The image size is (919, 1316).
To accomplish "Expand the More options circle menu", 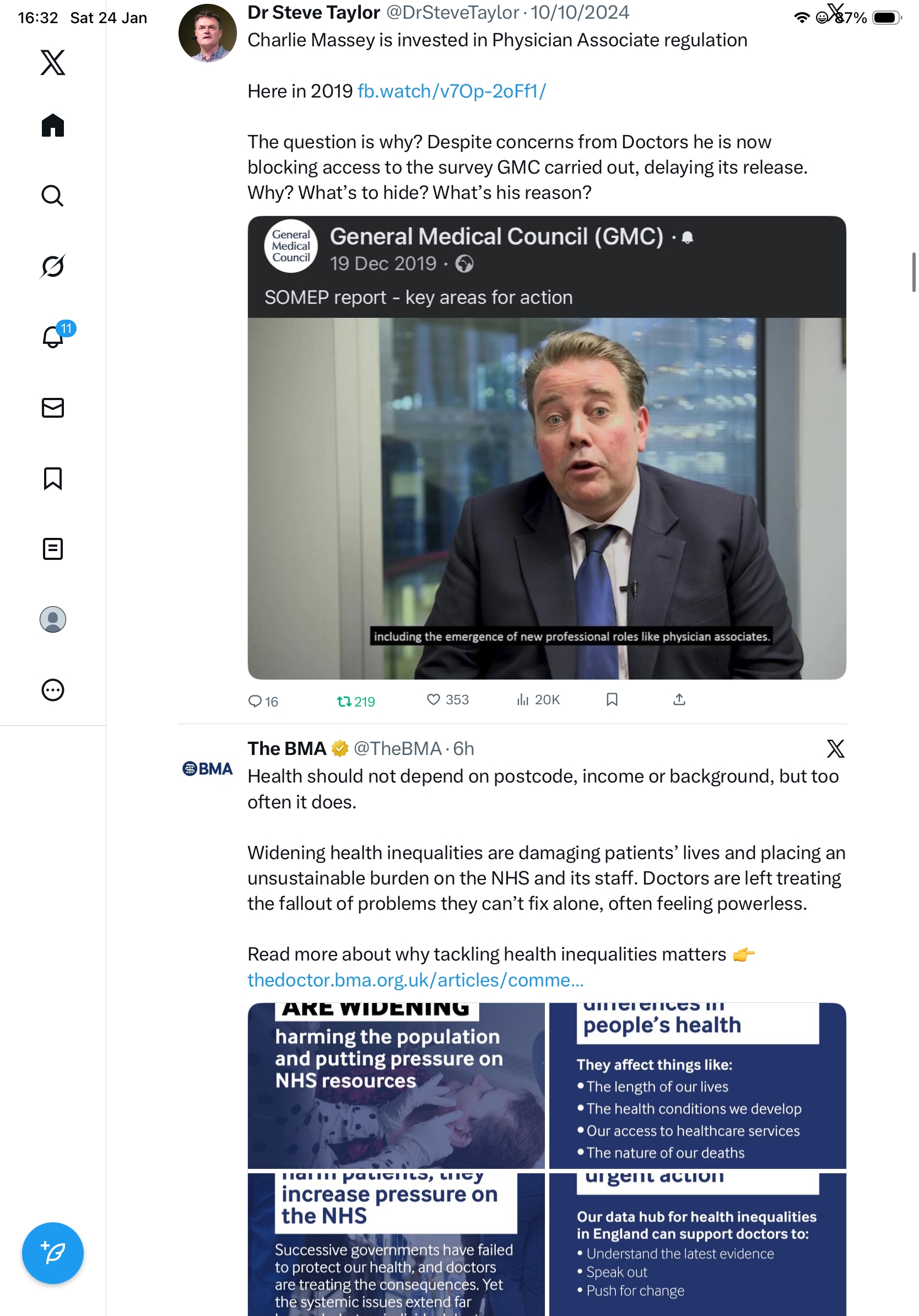I will [x=53, y=689].
